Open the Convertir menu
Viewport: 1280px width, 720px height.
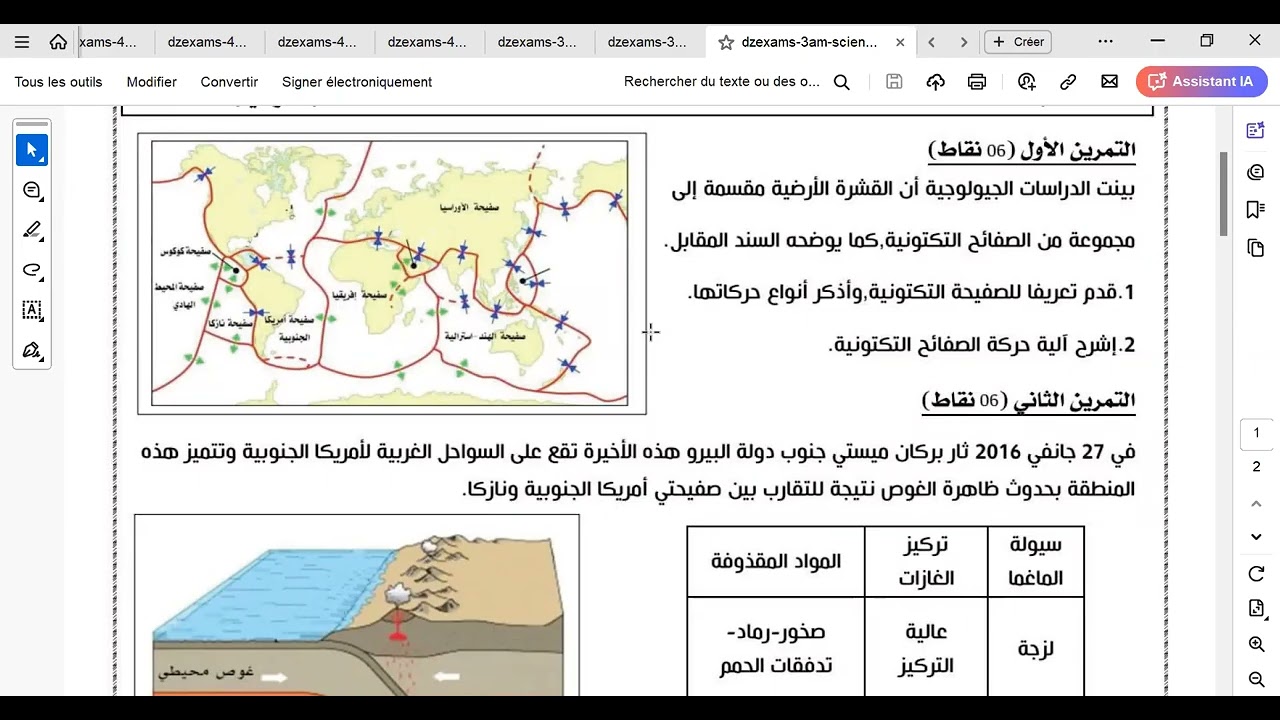[229, 82]
